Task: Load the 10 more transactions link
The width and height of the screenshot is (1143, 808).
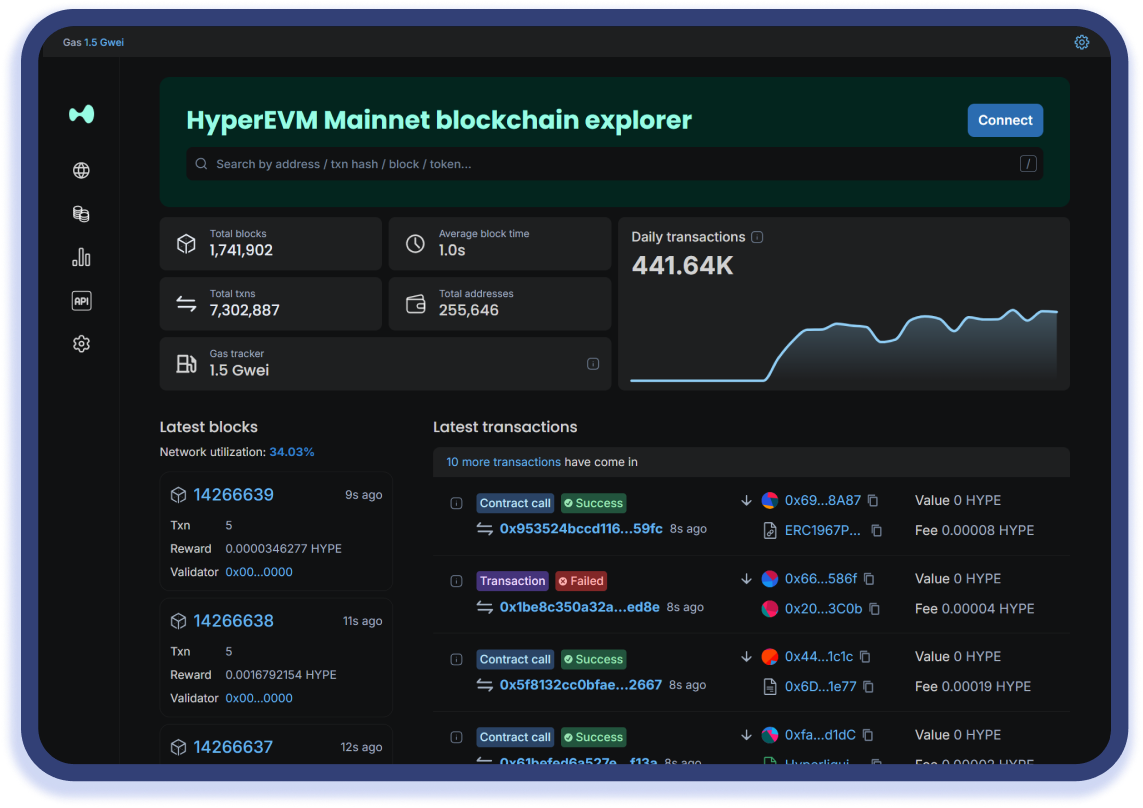Action: 503,462
